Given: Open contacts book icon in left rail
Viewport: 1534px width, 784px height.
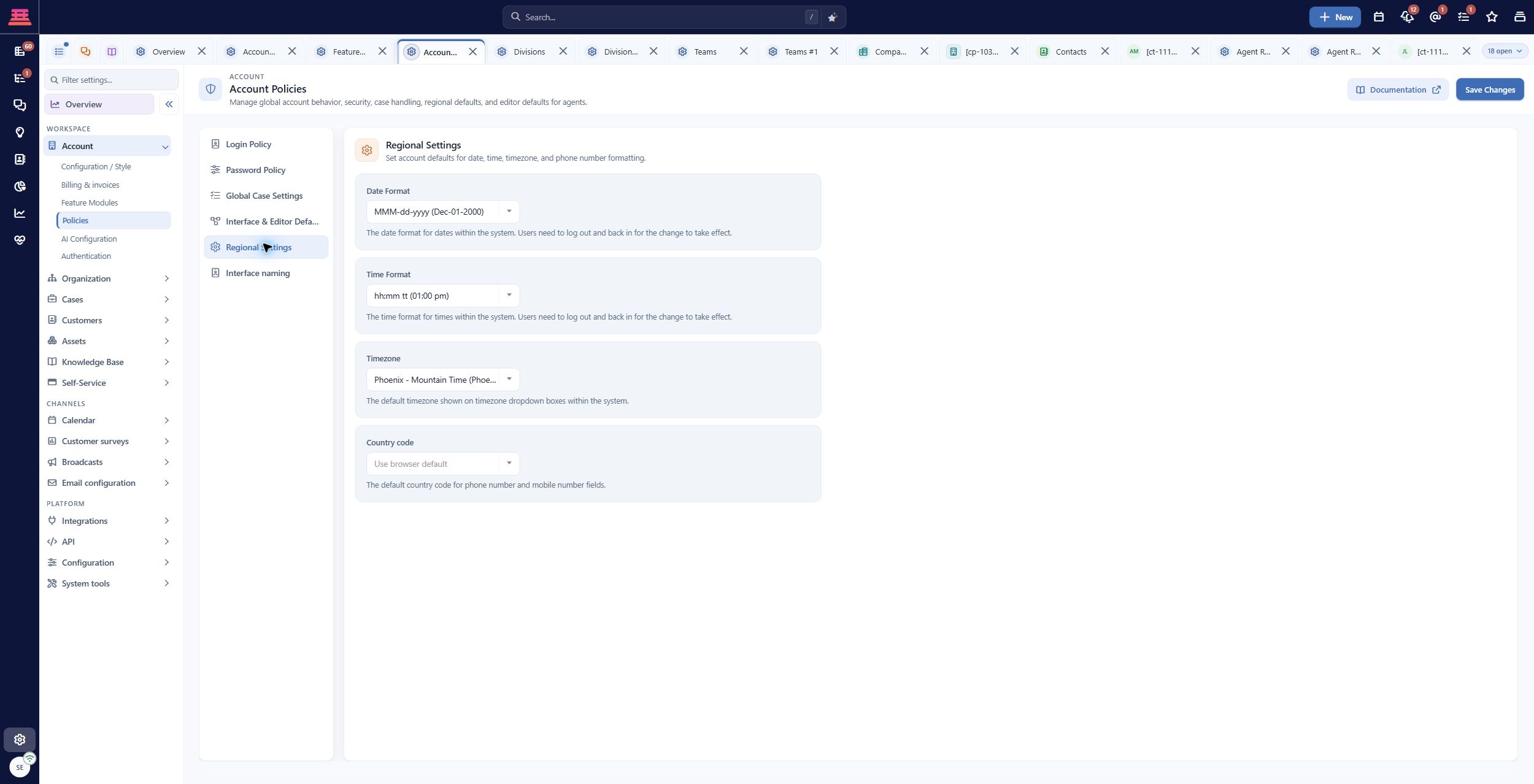Looking at the screenshot, I should (x=20, y=159).
